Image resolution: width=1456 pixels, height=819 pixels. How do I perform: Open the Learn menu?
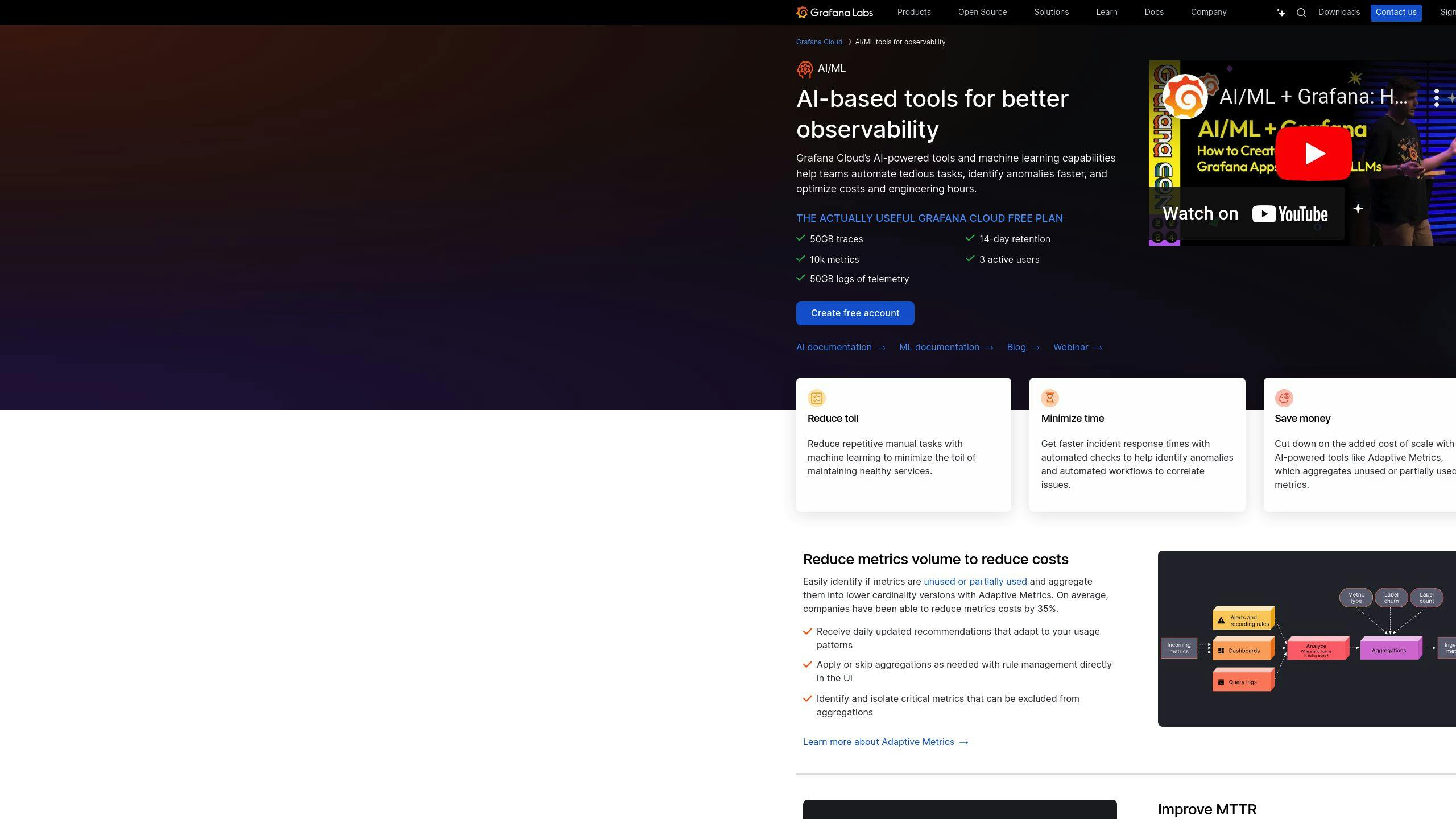[1106, 12]
